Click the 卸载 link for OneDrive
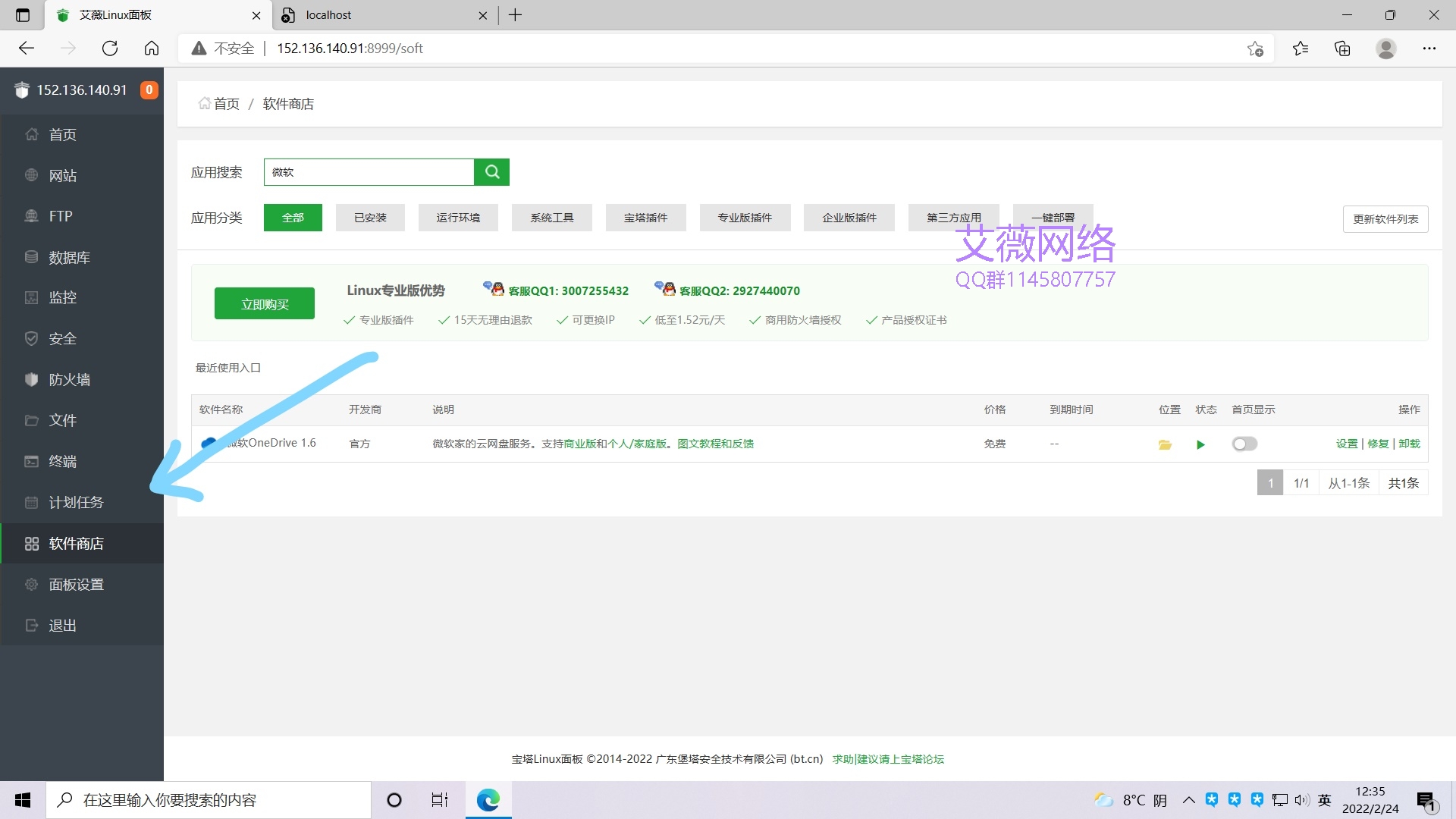The height and width of the screenshot is (819, 1456). tap(1409, 444)
